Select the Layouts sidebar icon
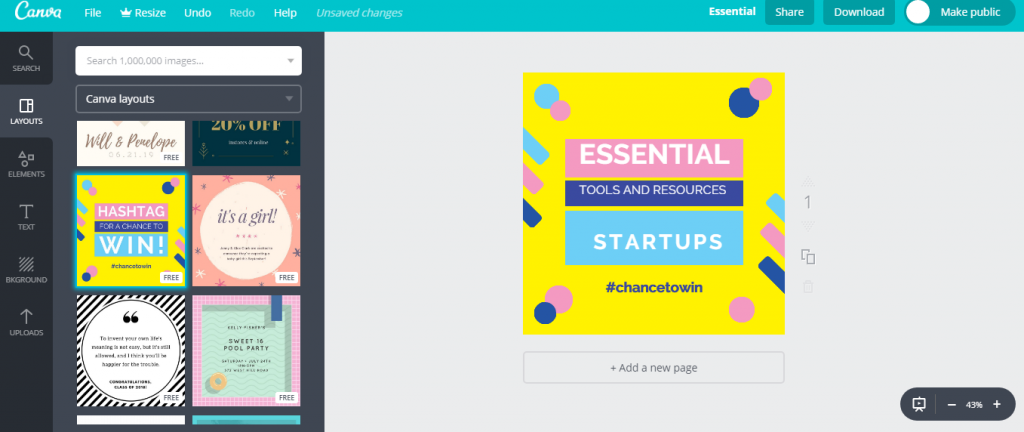The image size is (1024, 432). (26, 111)
